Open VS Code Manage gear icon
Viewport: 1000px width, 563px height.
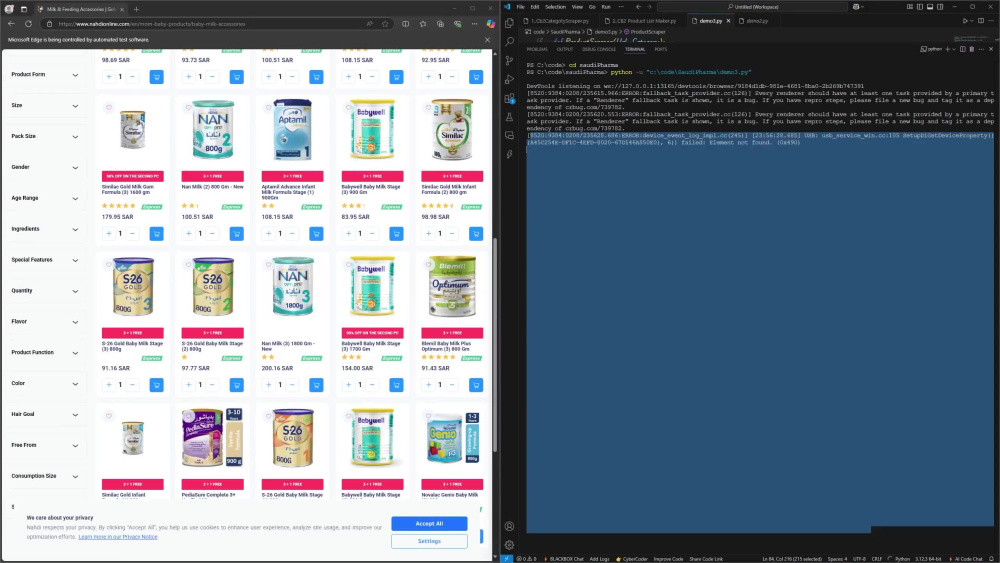pyautogui.click(x=509, y=545)
